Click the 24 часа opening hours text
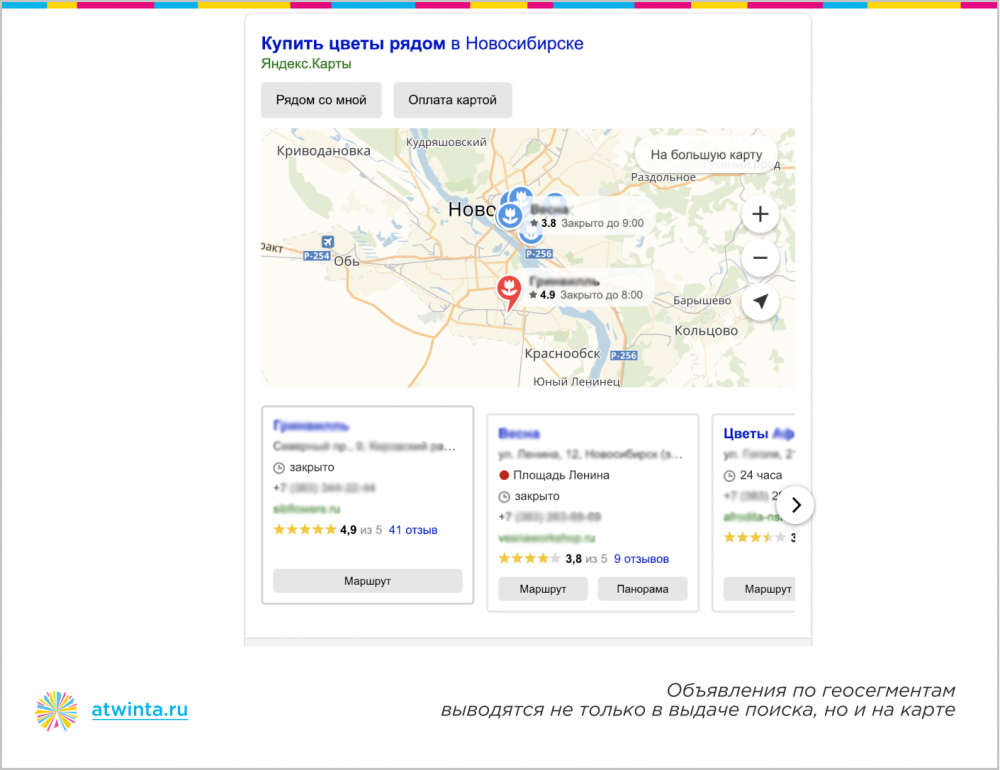1000x770 pixels. [761, 475]
